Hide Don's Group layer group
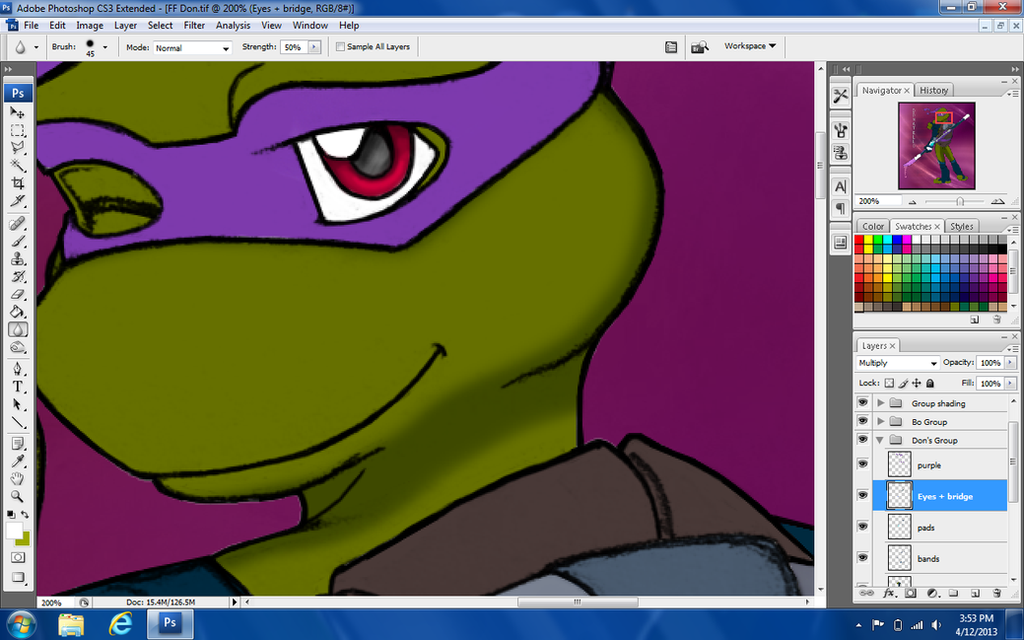 coord(863,440)
